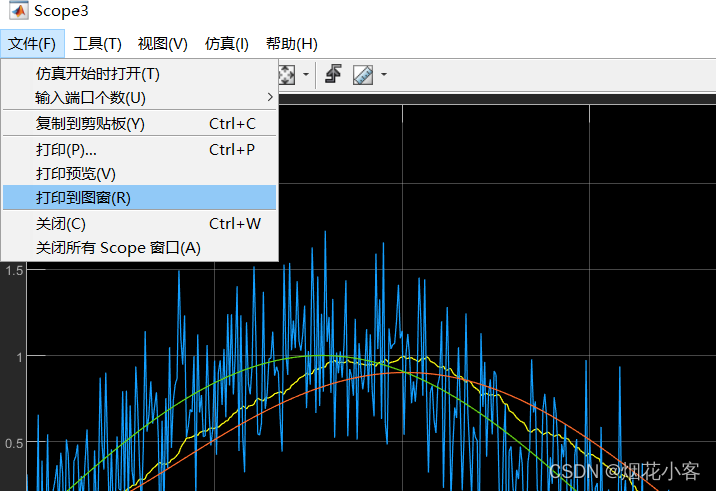Viewport: 716px width, 491px height.
Task: Select 关闭所有 Scope 窗口(A)
Action: pos(140,248)
